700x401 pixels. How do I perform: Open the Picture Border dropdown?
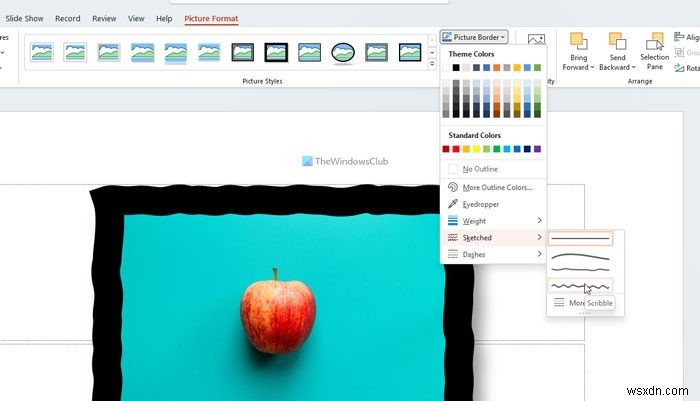tap(474, 37)
